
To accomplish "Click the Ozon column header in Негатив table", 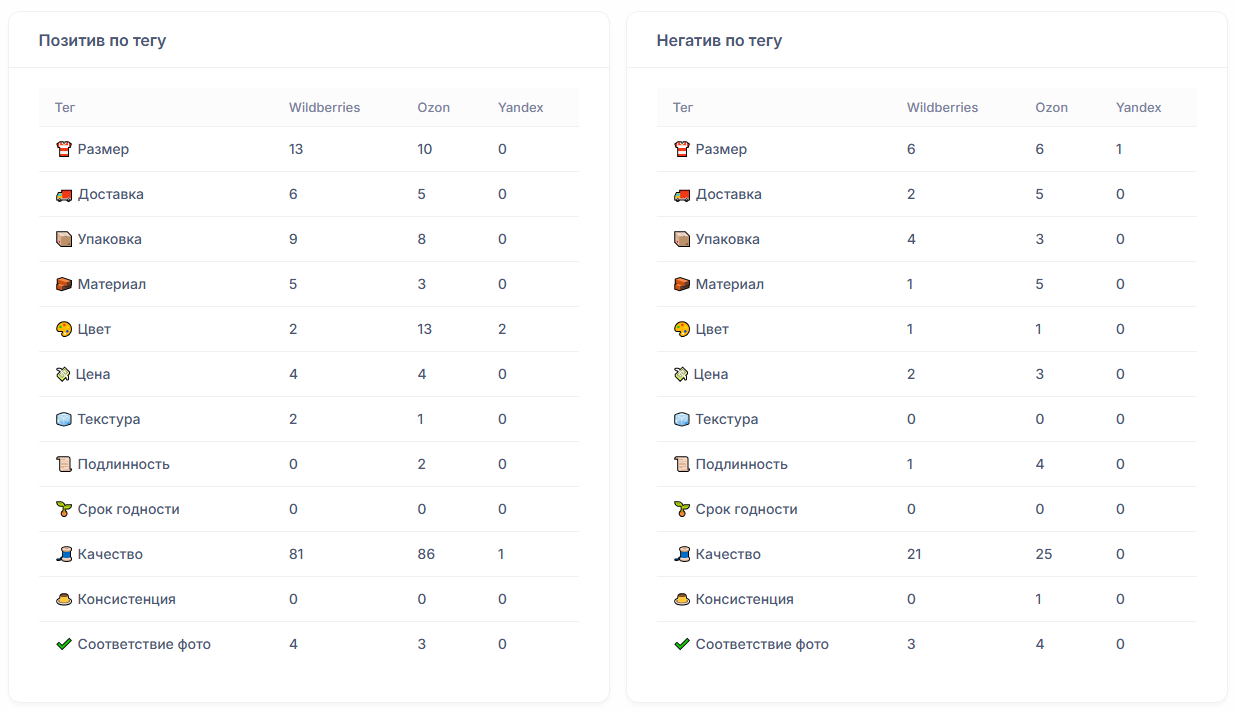I will pyautogui.click(x=1051, y=108).
